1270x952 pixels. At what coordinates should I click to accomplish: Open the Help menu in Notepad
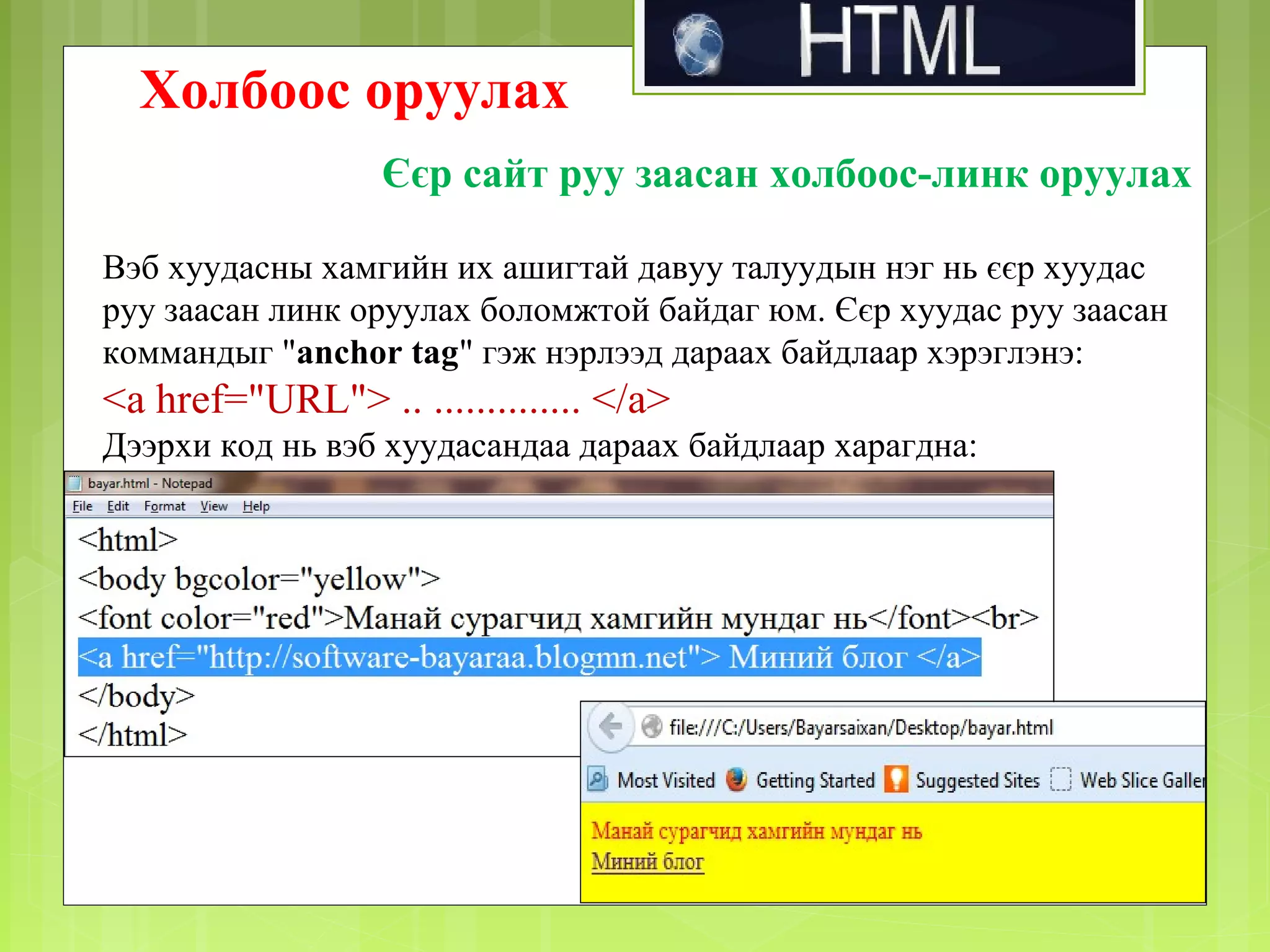(x=256, y=506)
